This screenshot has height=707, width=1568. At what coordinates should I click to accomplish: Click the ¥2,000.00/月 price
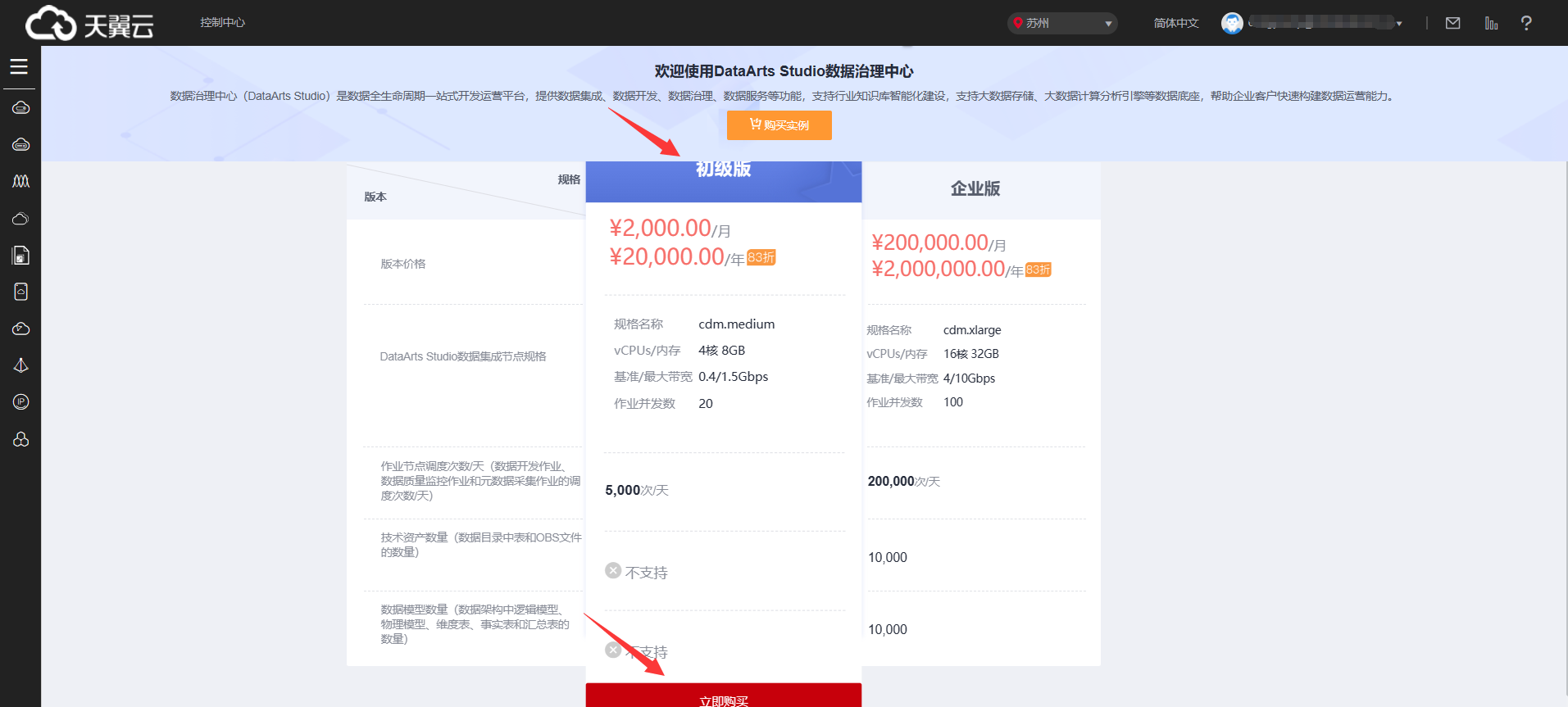(670, 229)
